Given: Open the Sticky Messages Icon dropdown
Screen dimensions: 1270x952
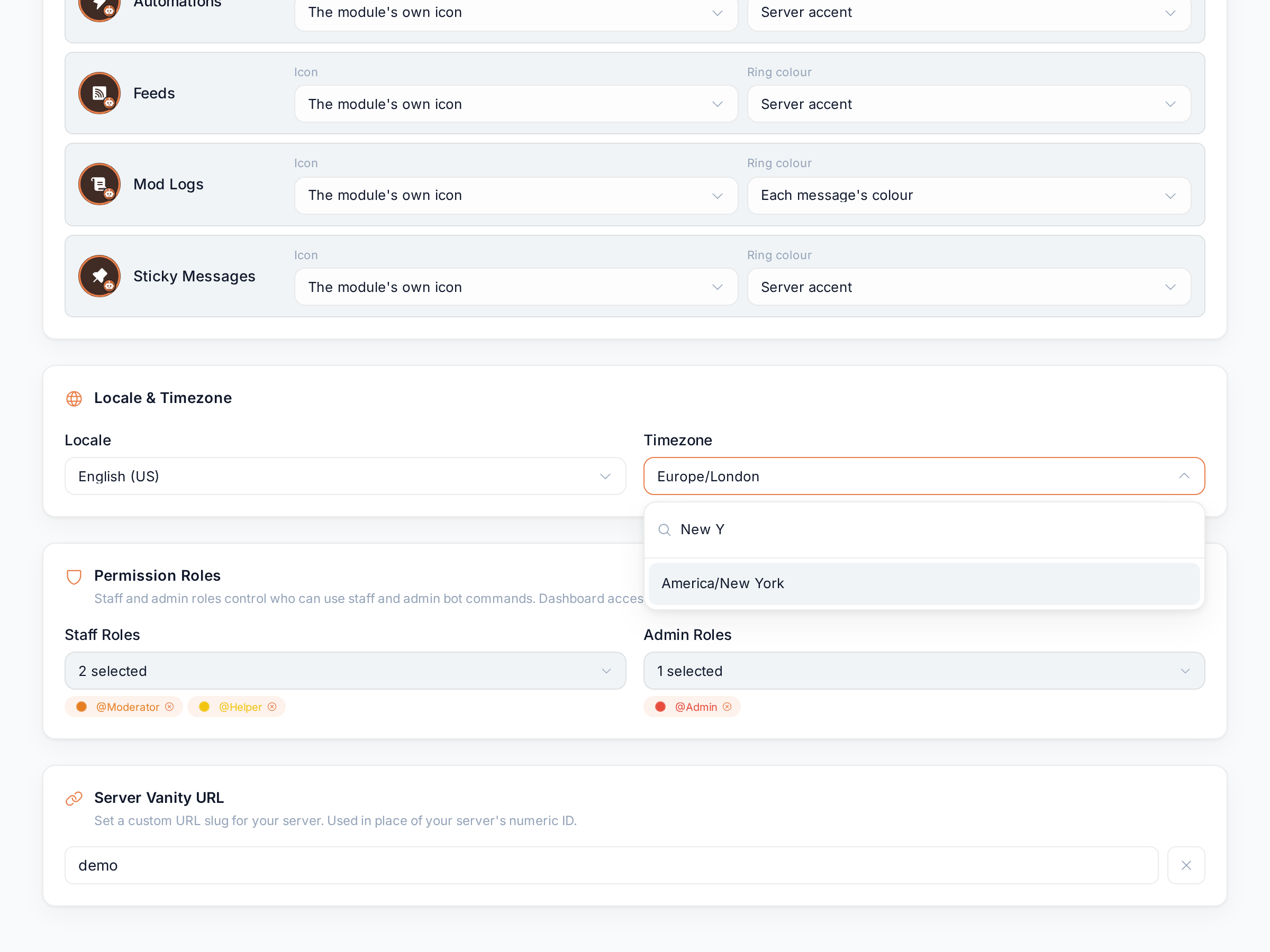Looking at the screenshot, I should click(x=516, y=287).
